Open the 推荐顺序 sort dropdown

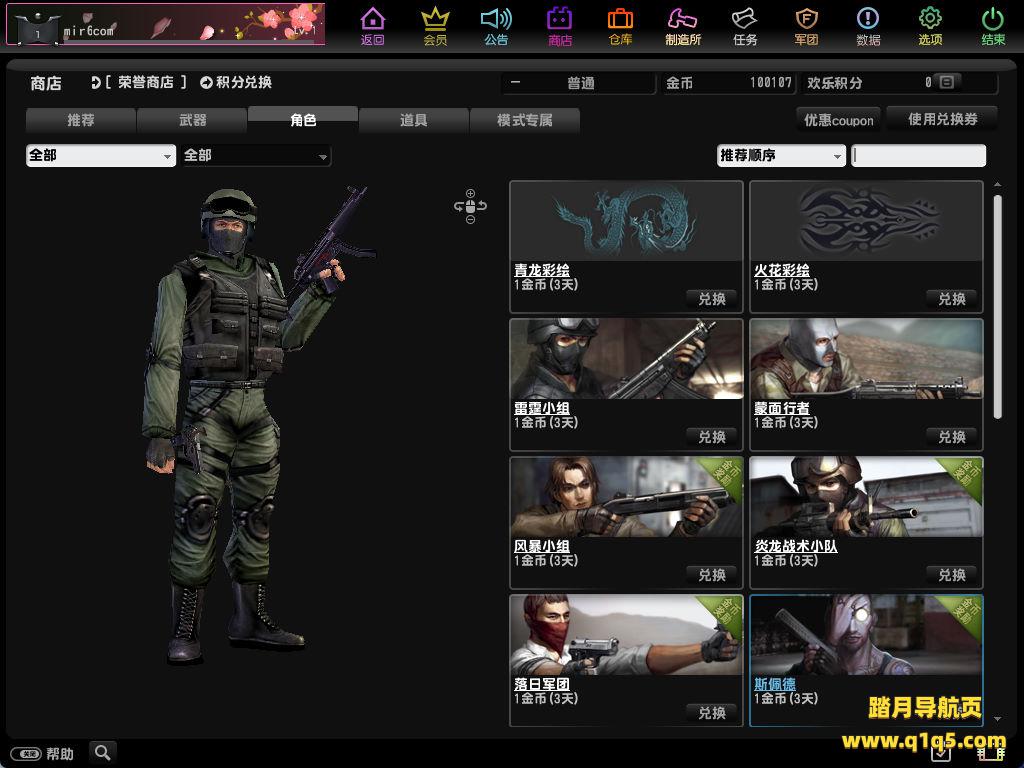[781, 156]
